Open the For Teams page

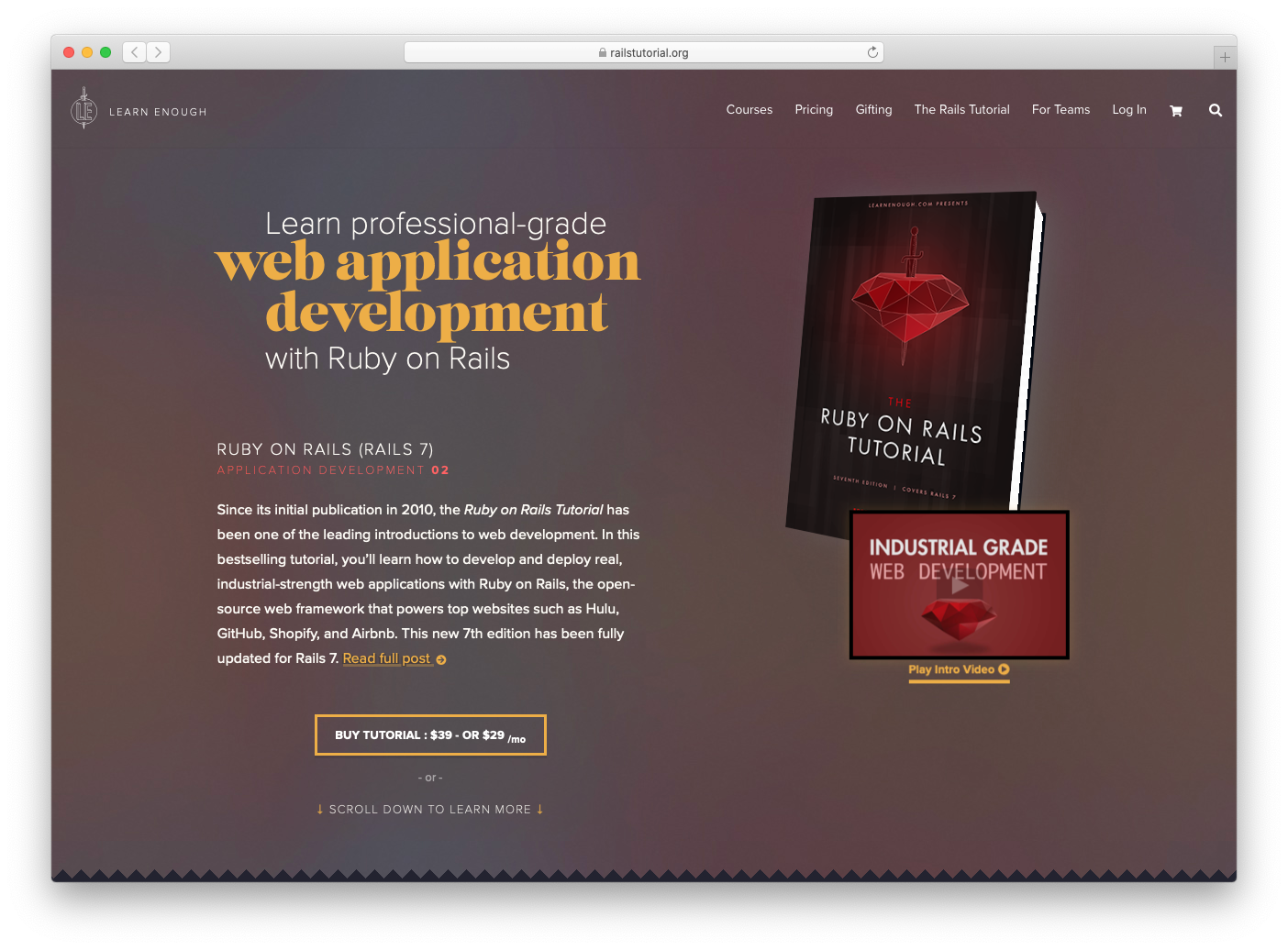[1060, 110]
